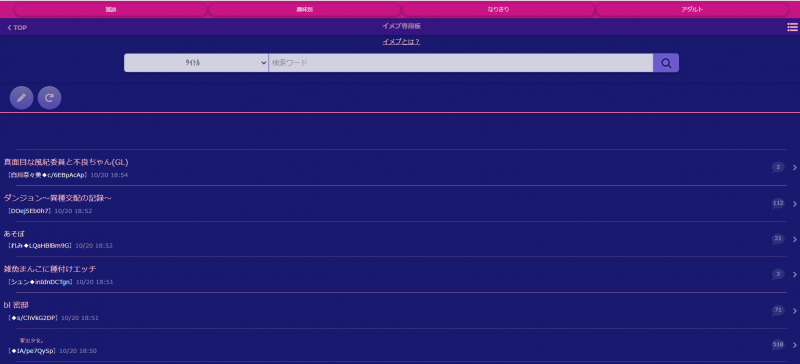This screenshot has height=364, width=800.
Task: Click the 検索ワード search input field
Action: [x=461, y=63]
